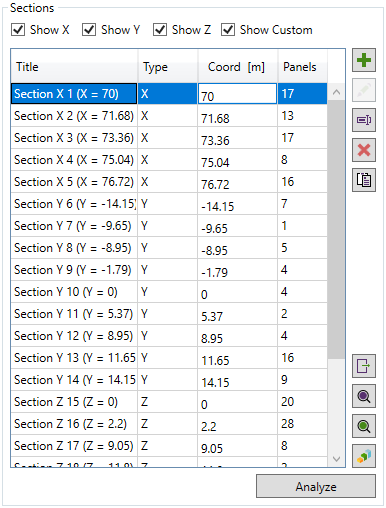Image resolution: width=386 pixels, height=508 pixels.
Task: Click the green plus add section icon
Action: (x=364, y=60)
